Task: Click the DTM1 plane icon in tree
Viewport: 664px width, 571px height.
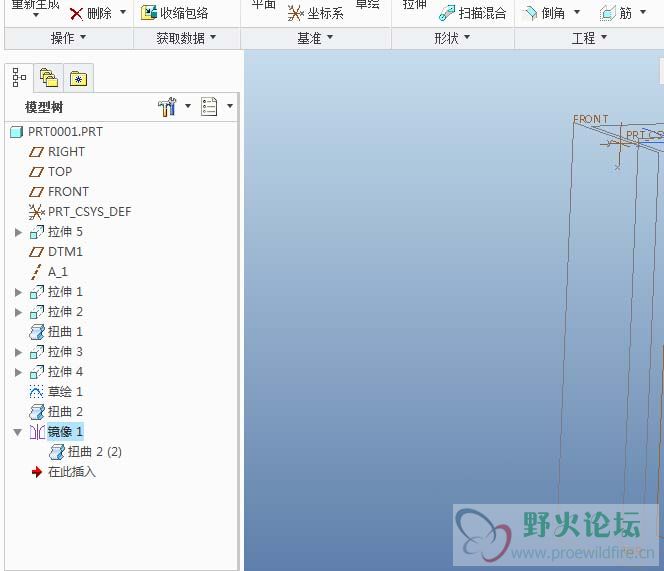Action: (36, 252)
